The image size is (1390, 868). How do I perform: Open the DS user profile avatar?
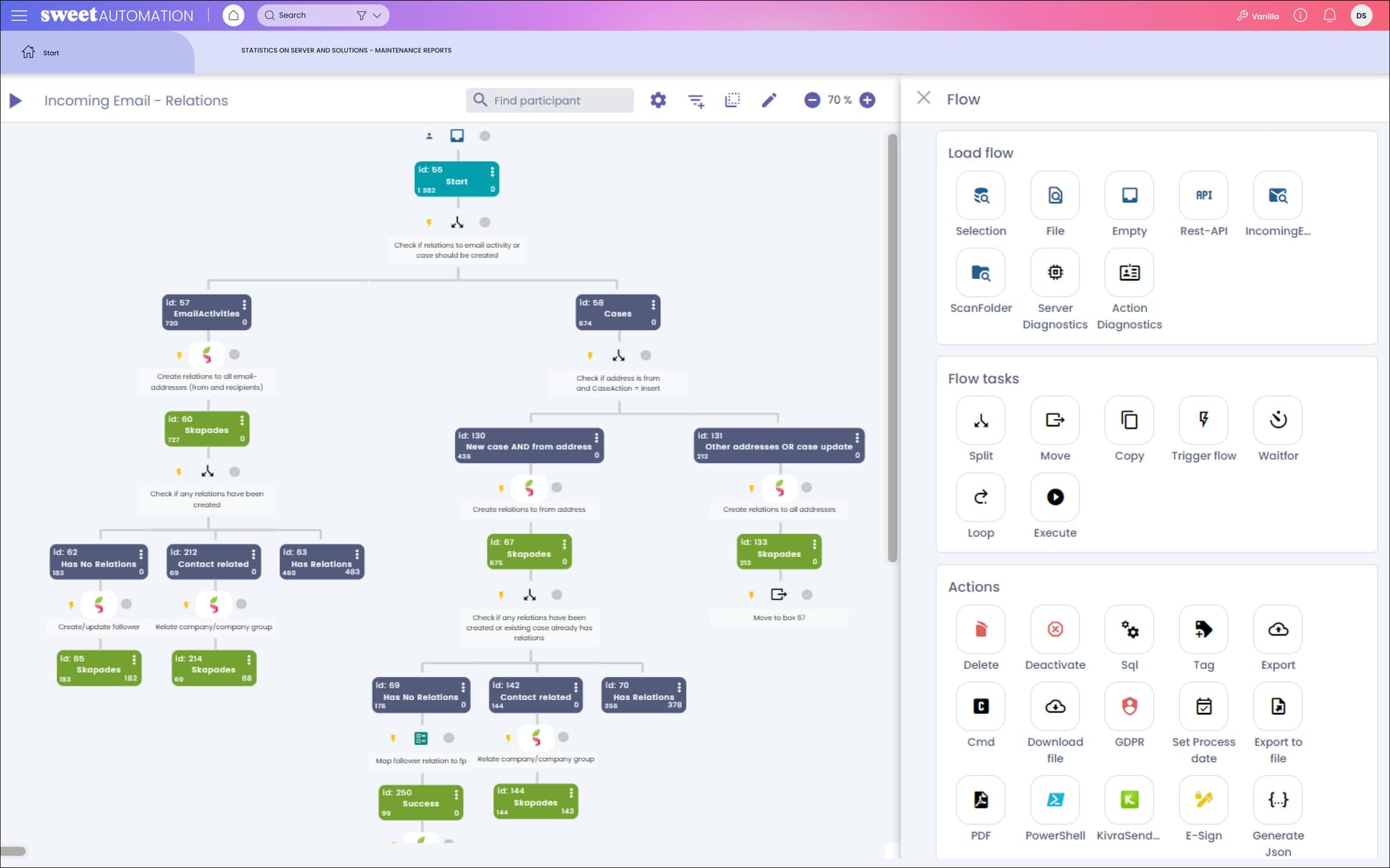(x=1361, y=15)
